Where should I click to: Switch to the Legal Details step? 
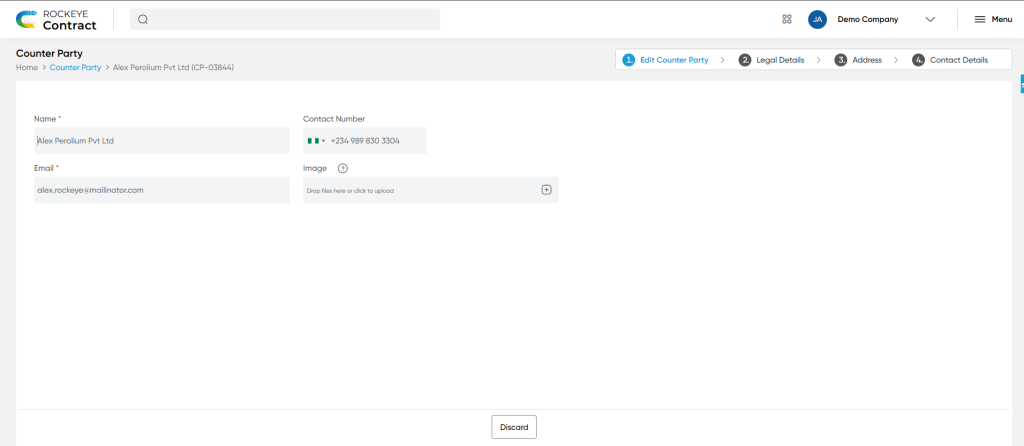(x=771, y=60)
